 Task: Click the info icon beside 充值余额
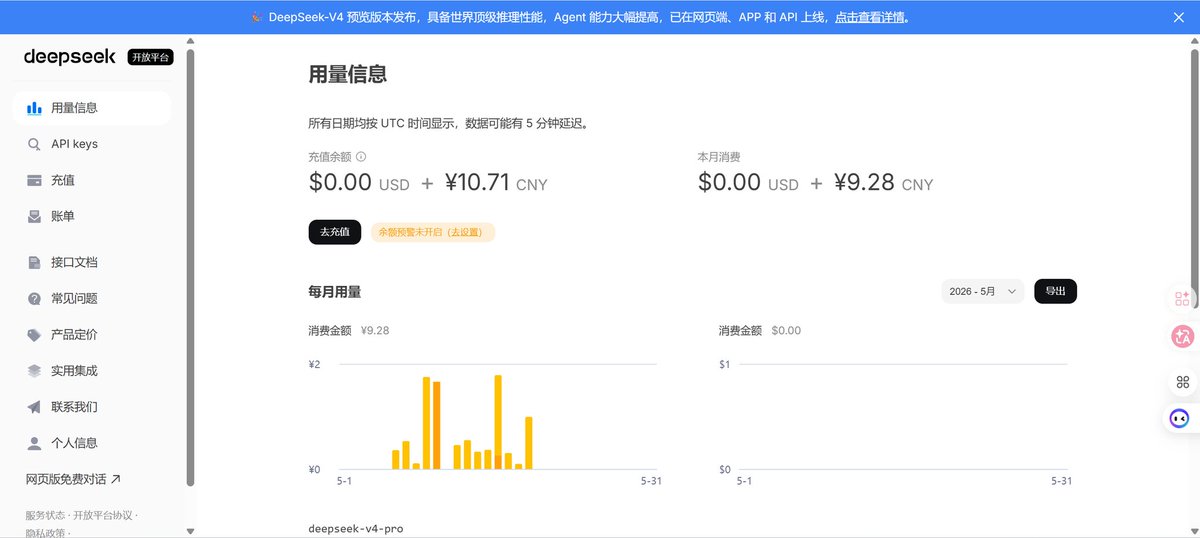point(361,157)
